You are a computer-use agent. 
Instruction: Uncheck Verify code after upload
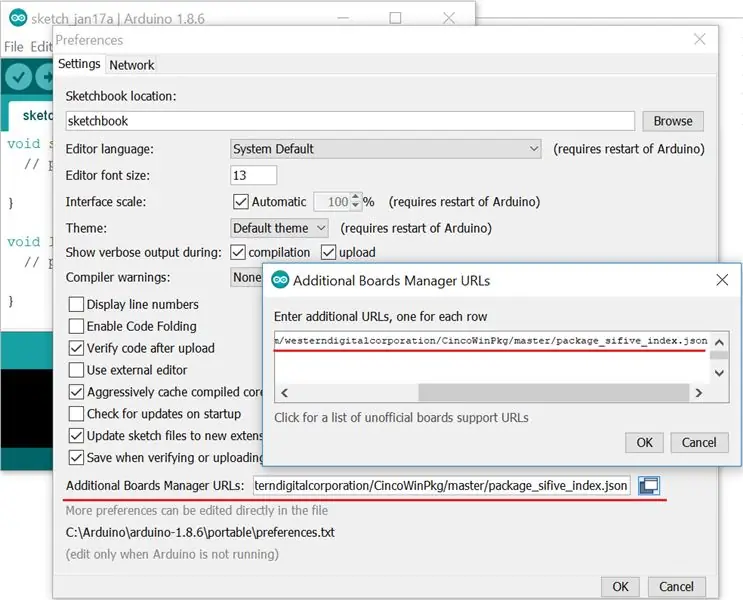(76, 348)
